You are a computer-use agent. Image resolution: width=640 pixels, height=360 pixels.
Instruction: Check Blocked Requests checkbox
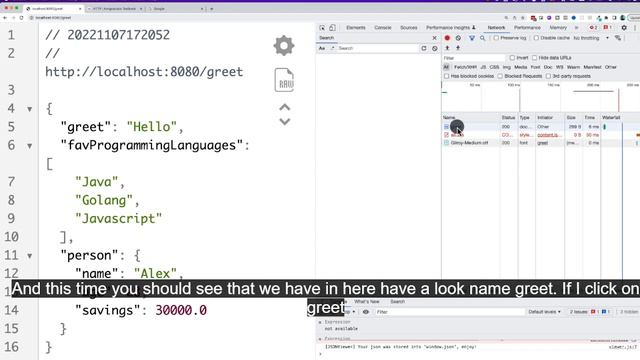500,76
